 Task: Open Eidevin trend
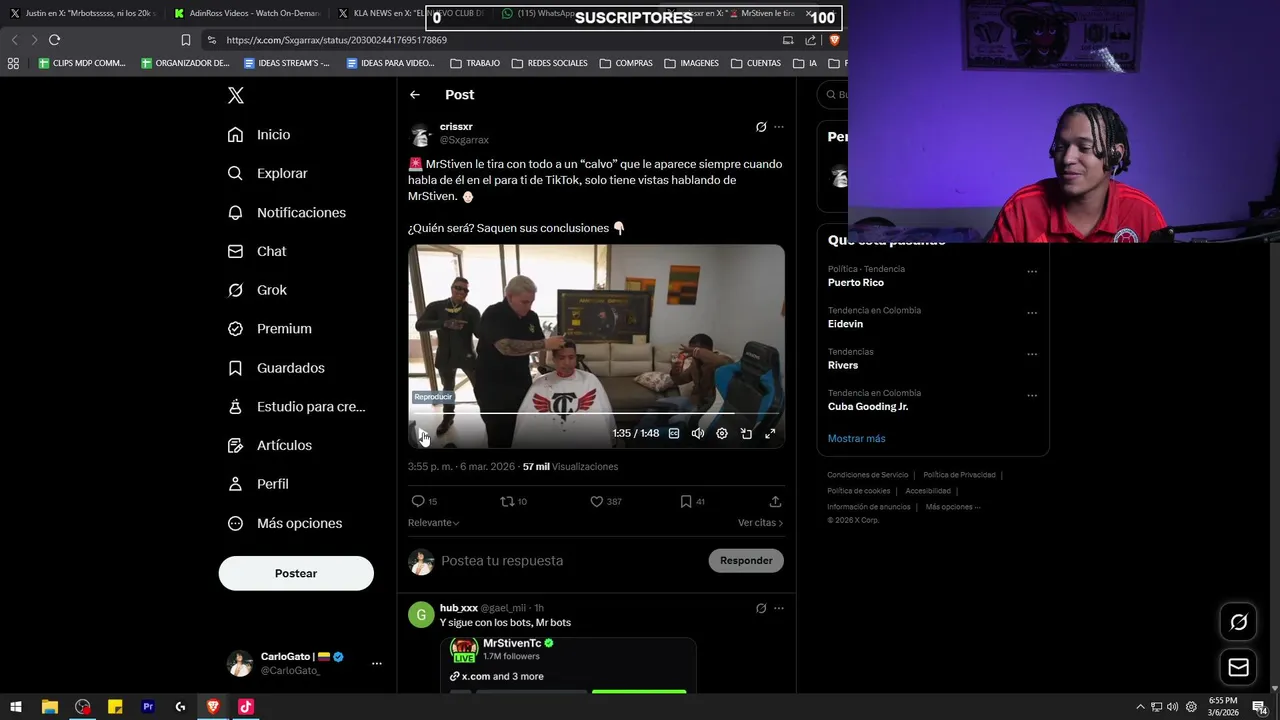pos(845,324)
